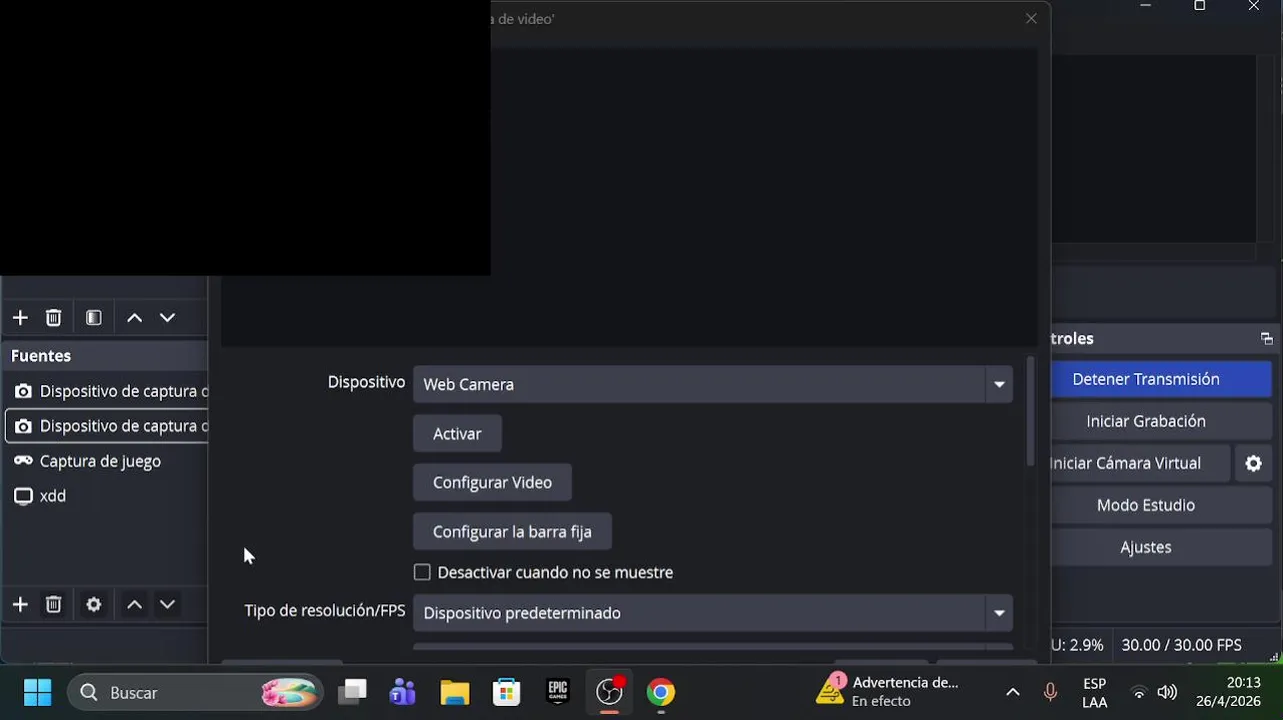Screen dimensions: 1283x720
Task: Open Google Chrome from the taskbar
Action: pyautogui.click(x=660, y=692)
